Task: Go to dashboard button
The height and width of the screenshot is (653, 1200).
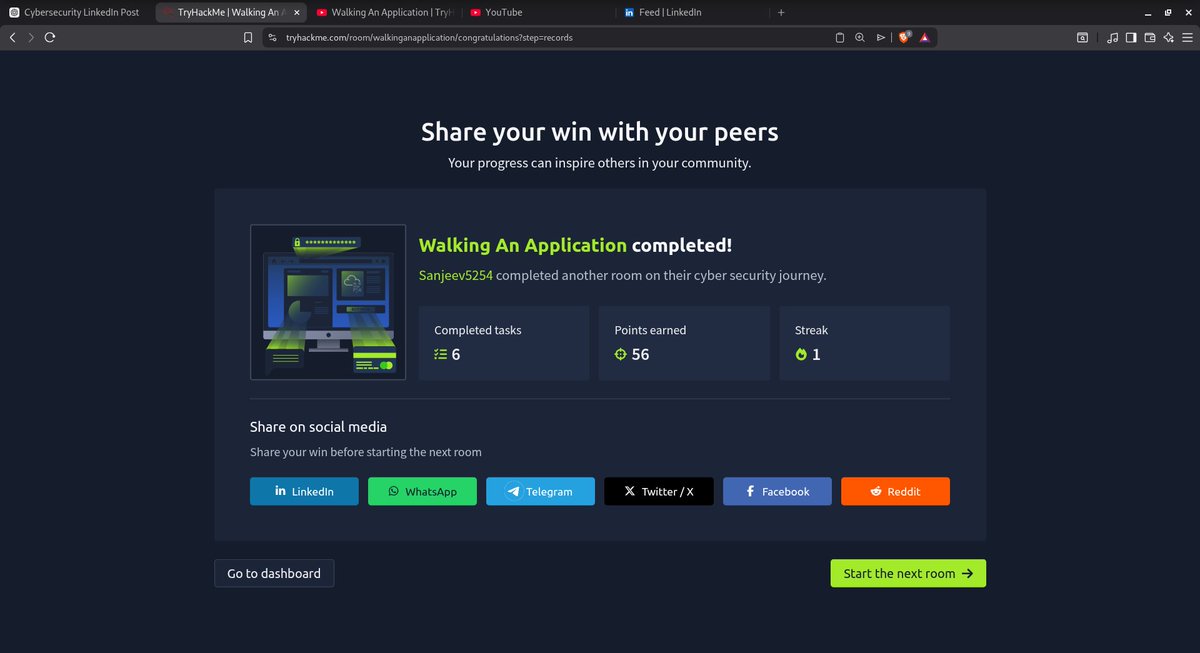Action: coord(274,573)
